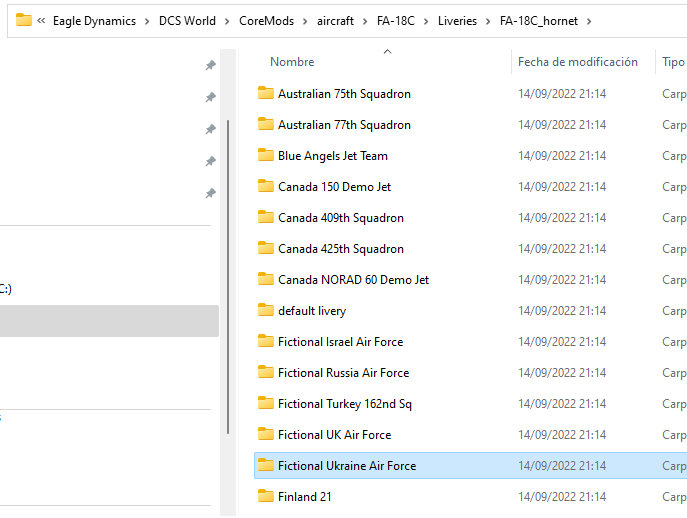This screenshot has width=687, height=518.
Task: Click the Fictional Ukraine Air Force folder icon
Action: 266,465
